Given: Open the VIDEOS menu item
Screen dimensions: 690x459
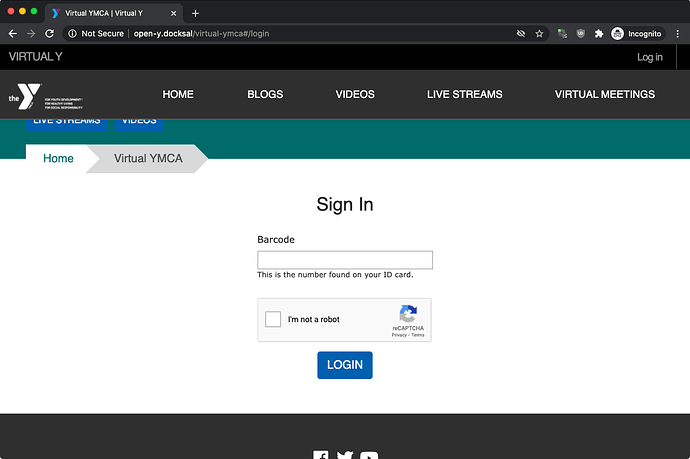Looking at the screenshot, I should (355, 94).
